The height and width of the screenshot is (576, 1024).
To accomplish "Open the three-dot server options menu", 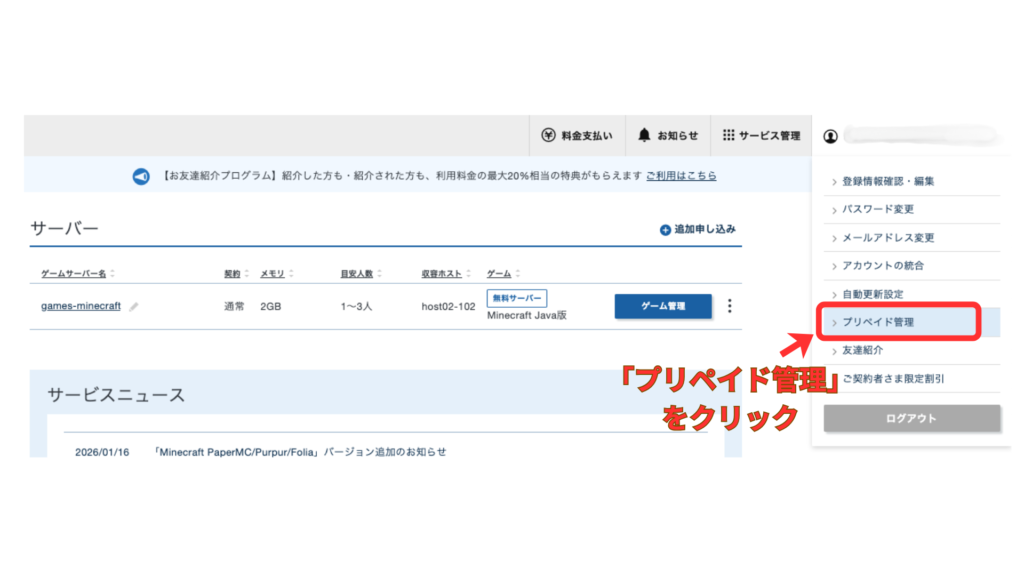I will click(x=729, y=307).
